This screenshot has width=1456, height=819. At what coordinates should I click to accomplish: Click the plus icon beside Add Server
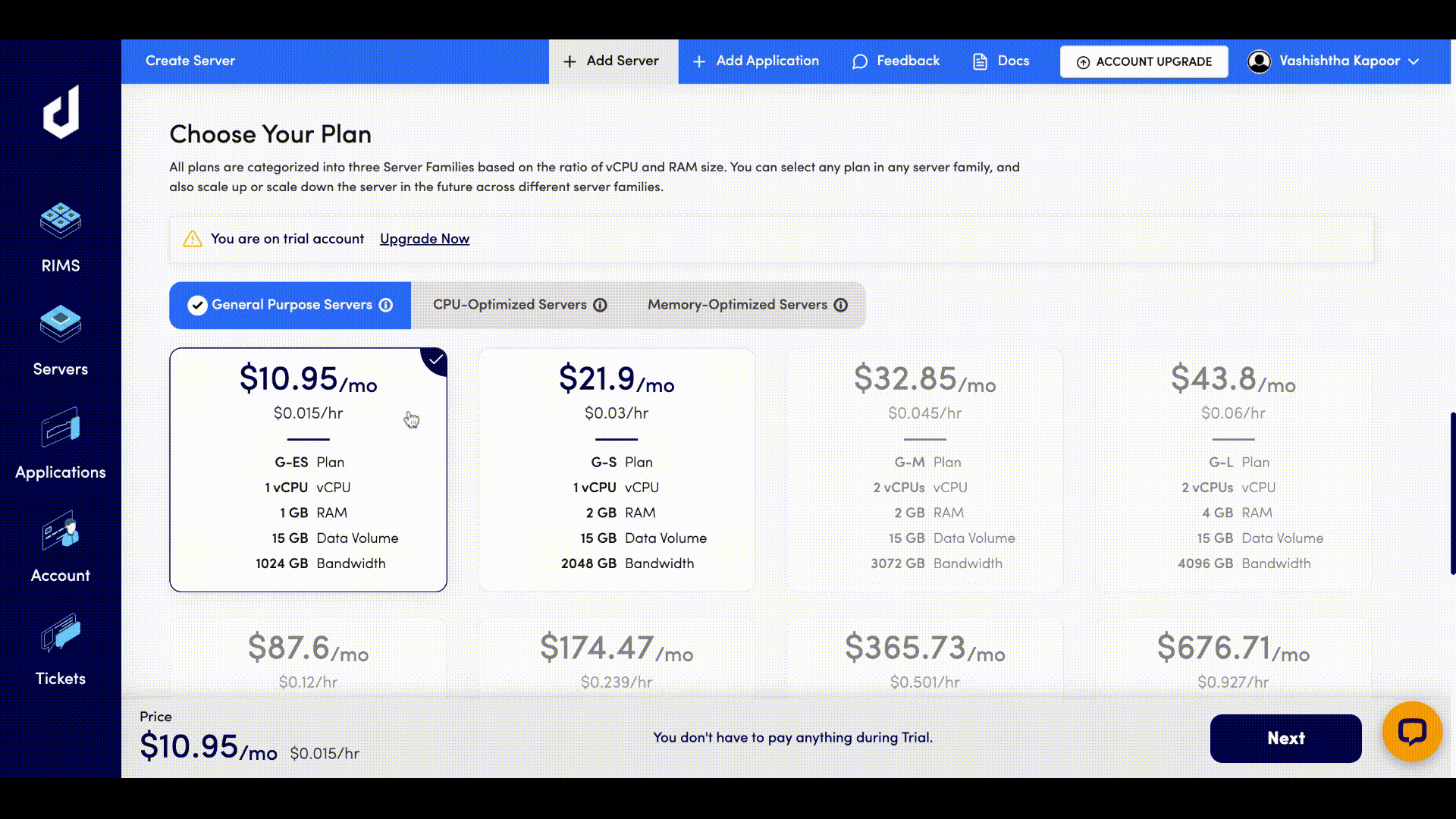click(x=570, y=61)
